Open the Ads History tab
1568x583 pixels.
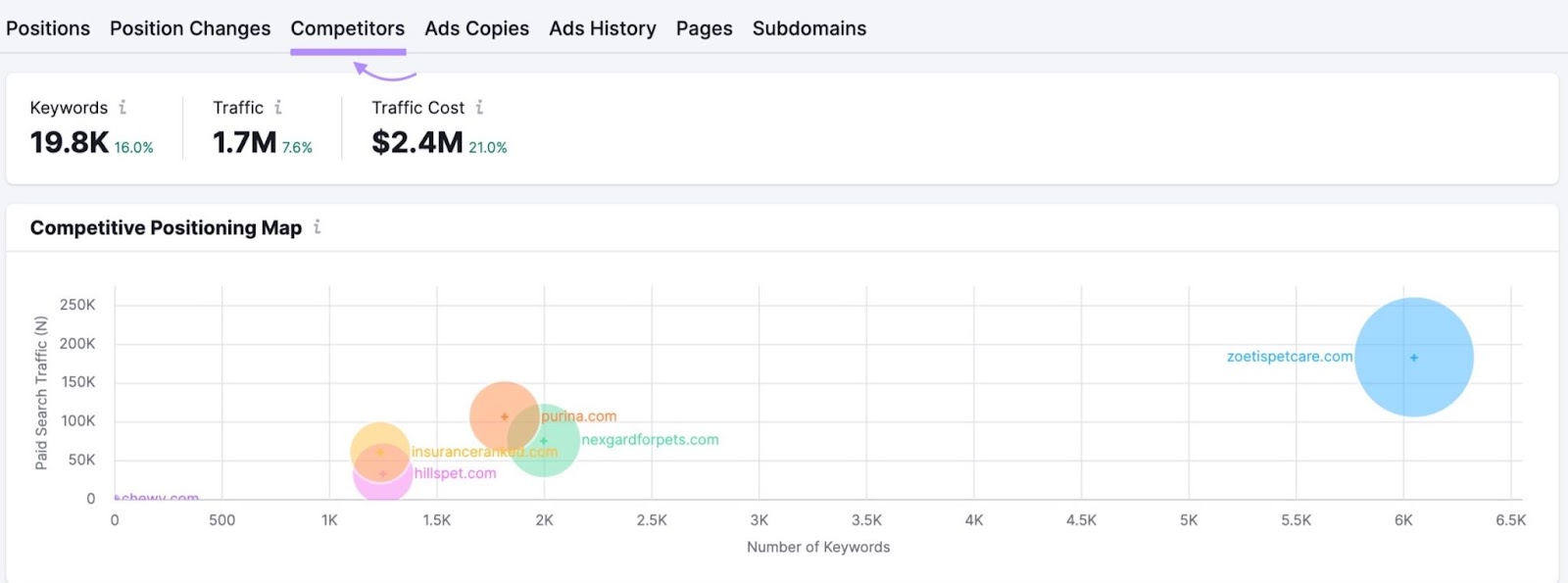pyautogui.click(x=603, y=28)
